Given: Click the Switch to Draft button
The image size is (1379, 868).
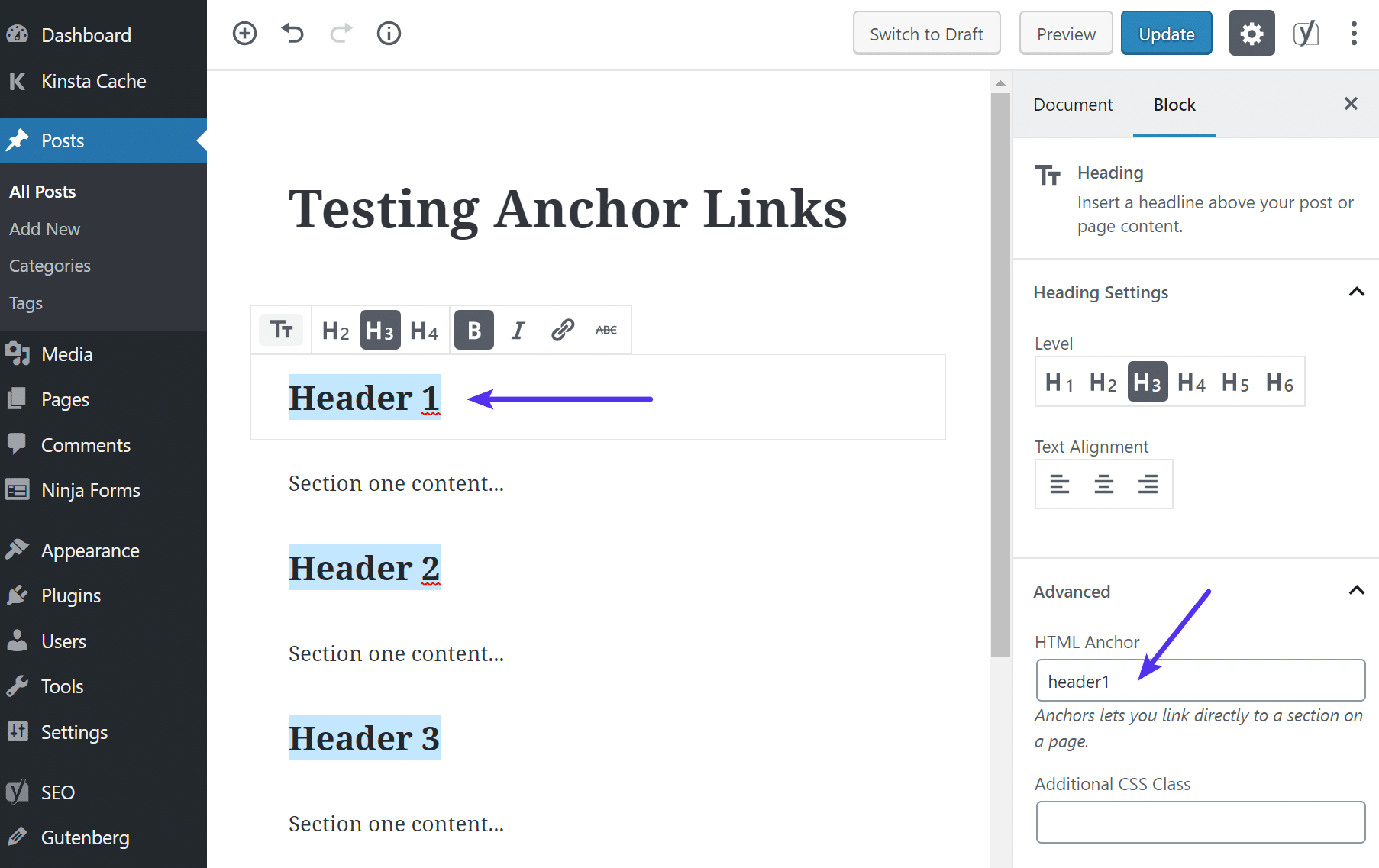Looking at the screenshot, I should [x=926, y=33].
